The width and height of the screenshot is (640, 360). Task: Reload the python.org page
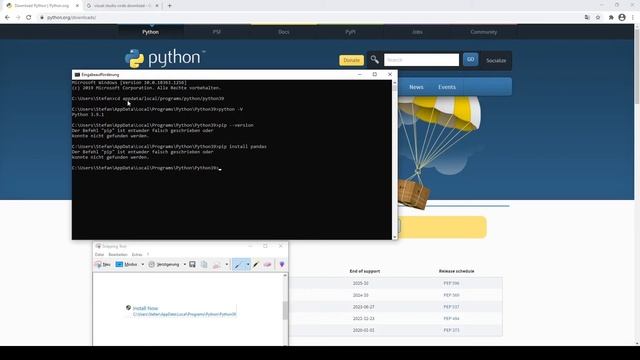click(29, 18)
